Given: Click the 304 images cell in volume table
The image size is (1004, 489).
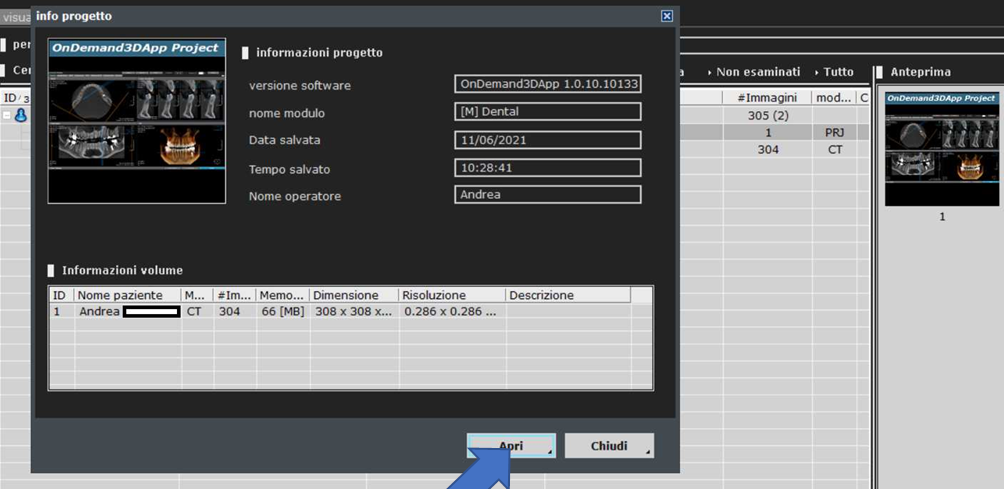Looking at the screenshot, I should (234, 312).
